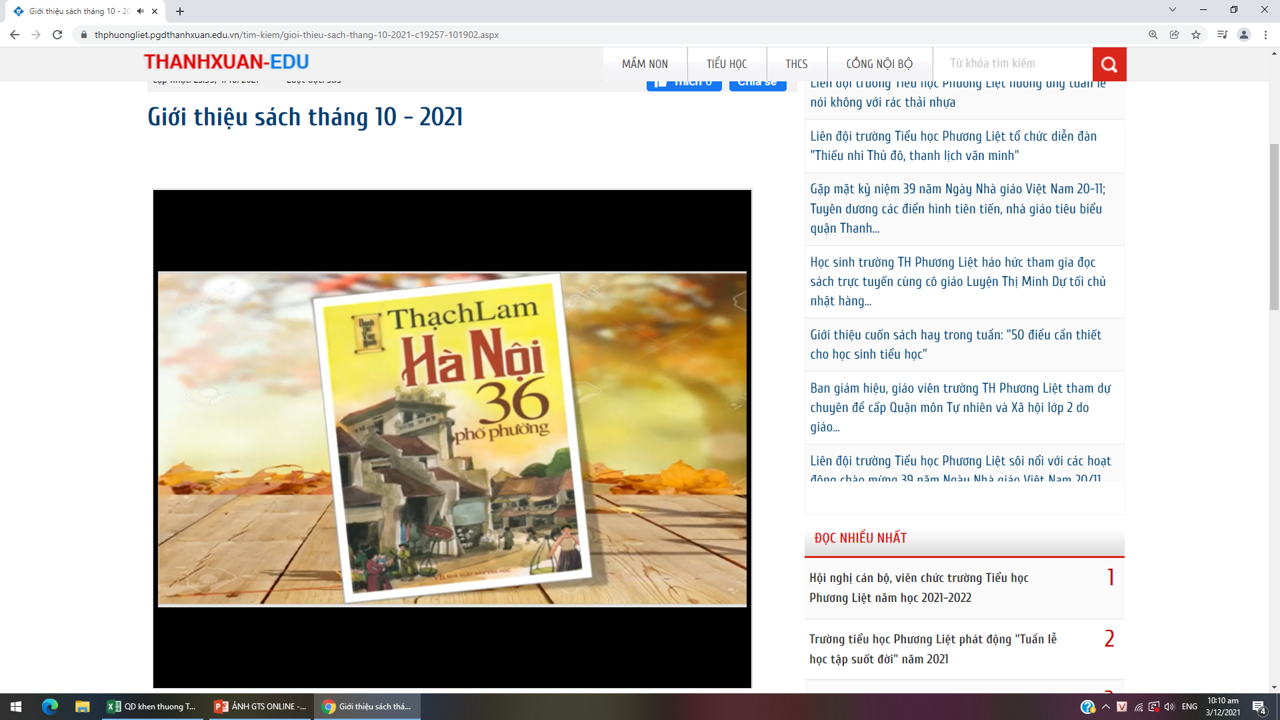This screenshot has height=720, width=1280.
Task: Open Hội nghị cán bộ, viên chức article
Action: (x=919, y=588)
